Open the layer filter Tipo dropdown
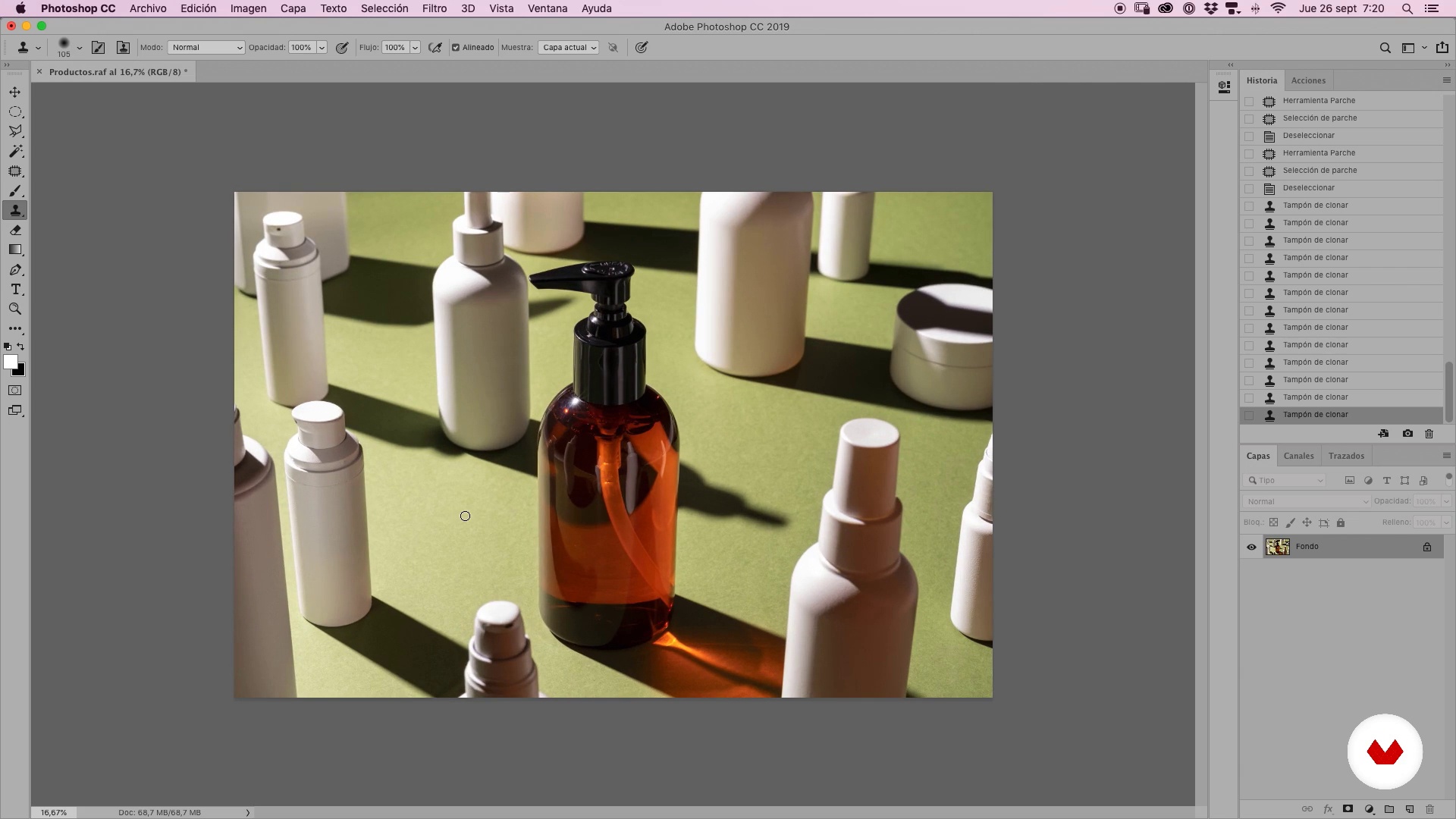Image resolution: width=1456 pixels, height=819 pixels. [1284, 480]
